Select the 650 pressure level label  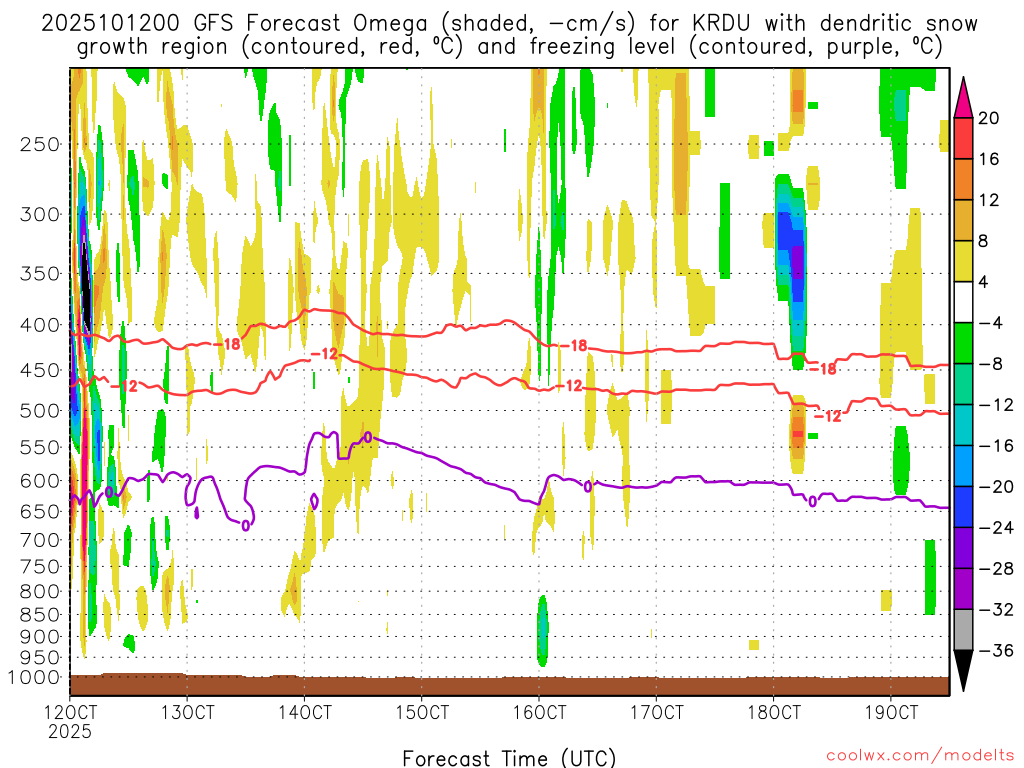tap(40, 511)
